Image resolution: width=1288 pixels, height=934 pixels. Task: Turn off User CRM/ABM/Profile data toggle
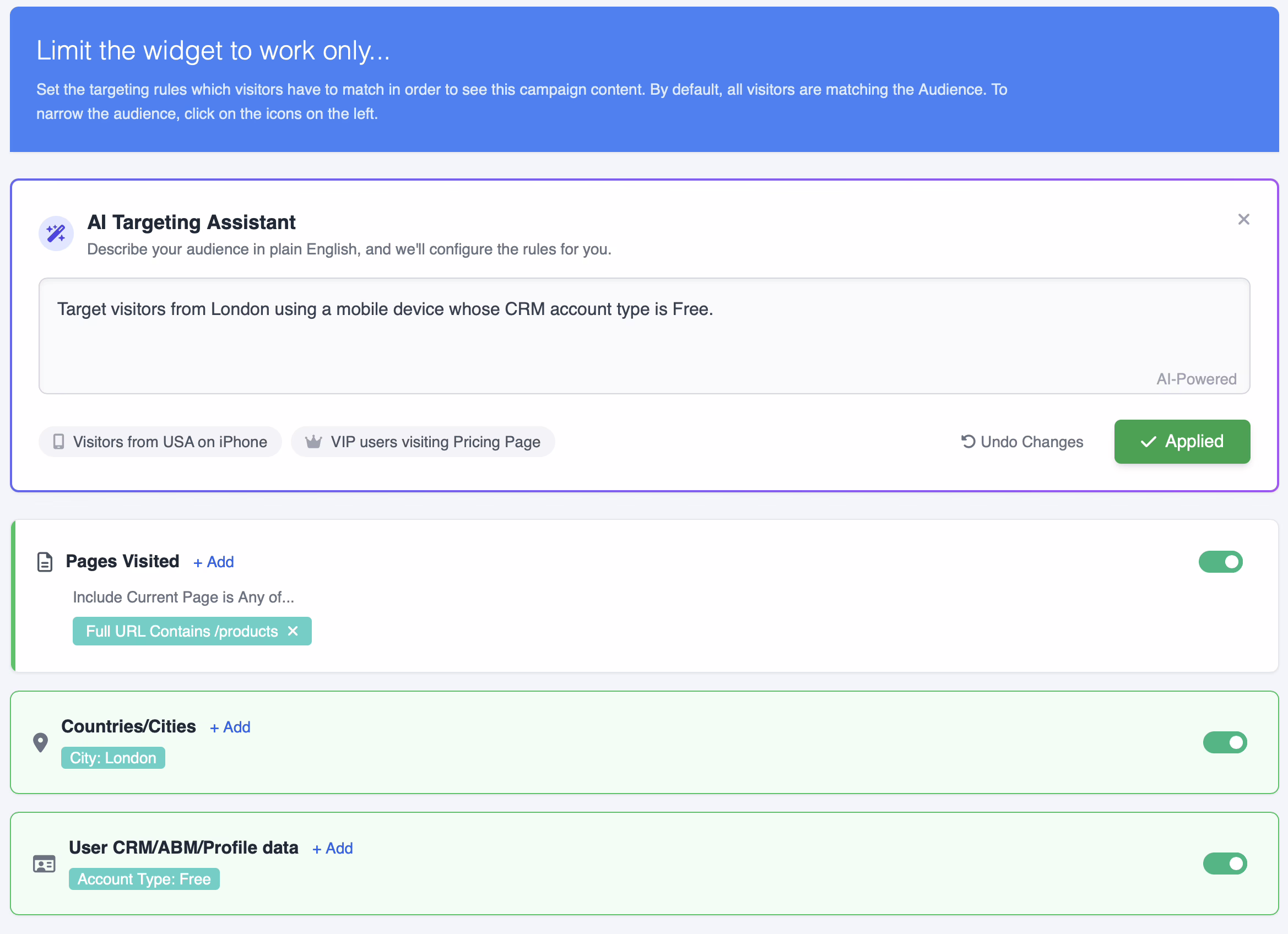pyautogui.click(x=1225, y=863)
